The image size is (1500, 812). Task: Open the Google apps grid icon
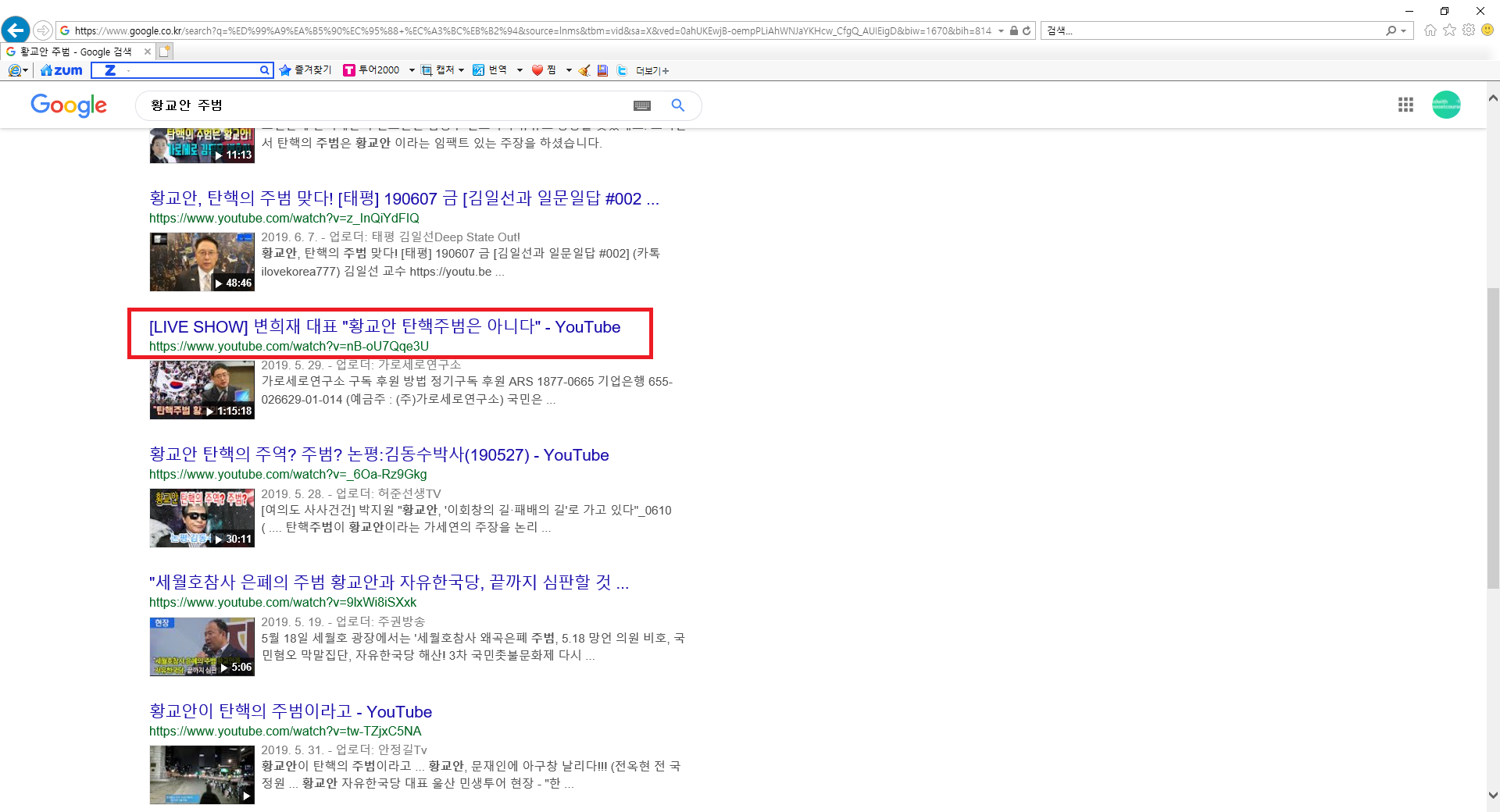tap(1405, 105)
